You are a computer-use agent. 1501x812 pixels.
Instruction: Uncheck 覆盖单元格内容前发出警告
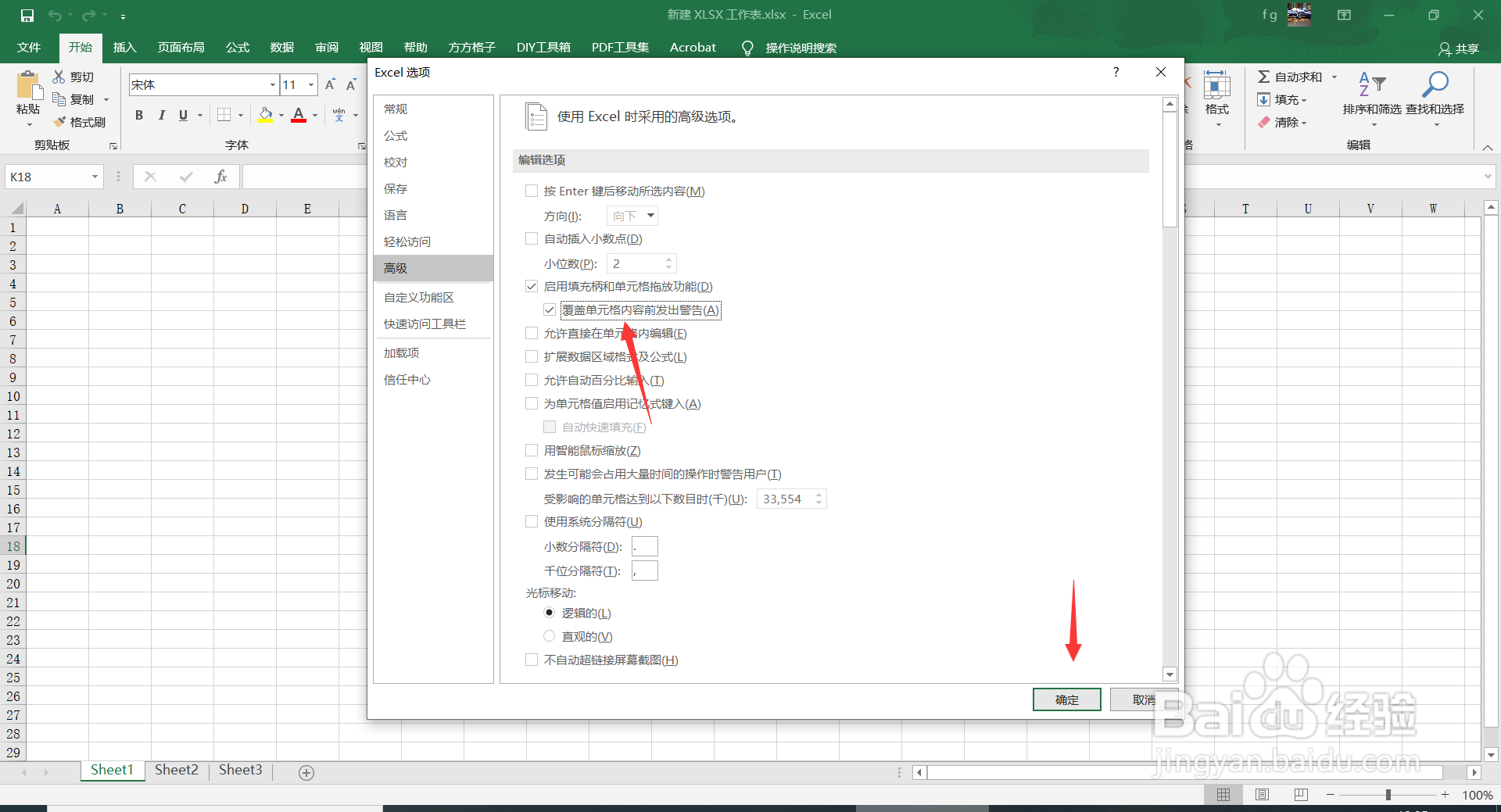pos(550,309)
